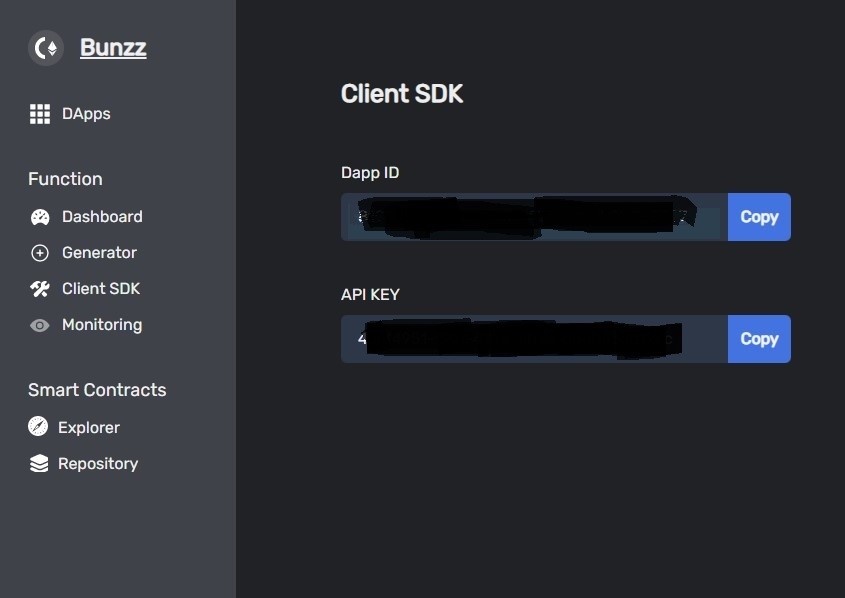Click the Monitoring eye icon
The width and height of the screenshot is (845, 598).
pyautogui.click(x=40, y=325)
